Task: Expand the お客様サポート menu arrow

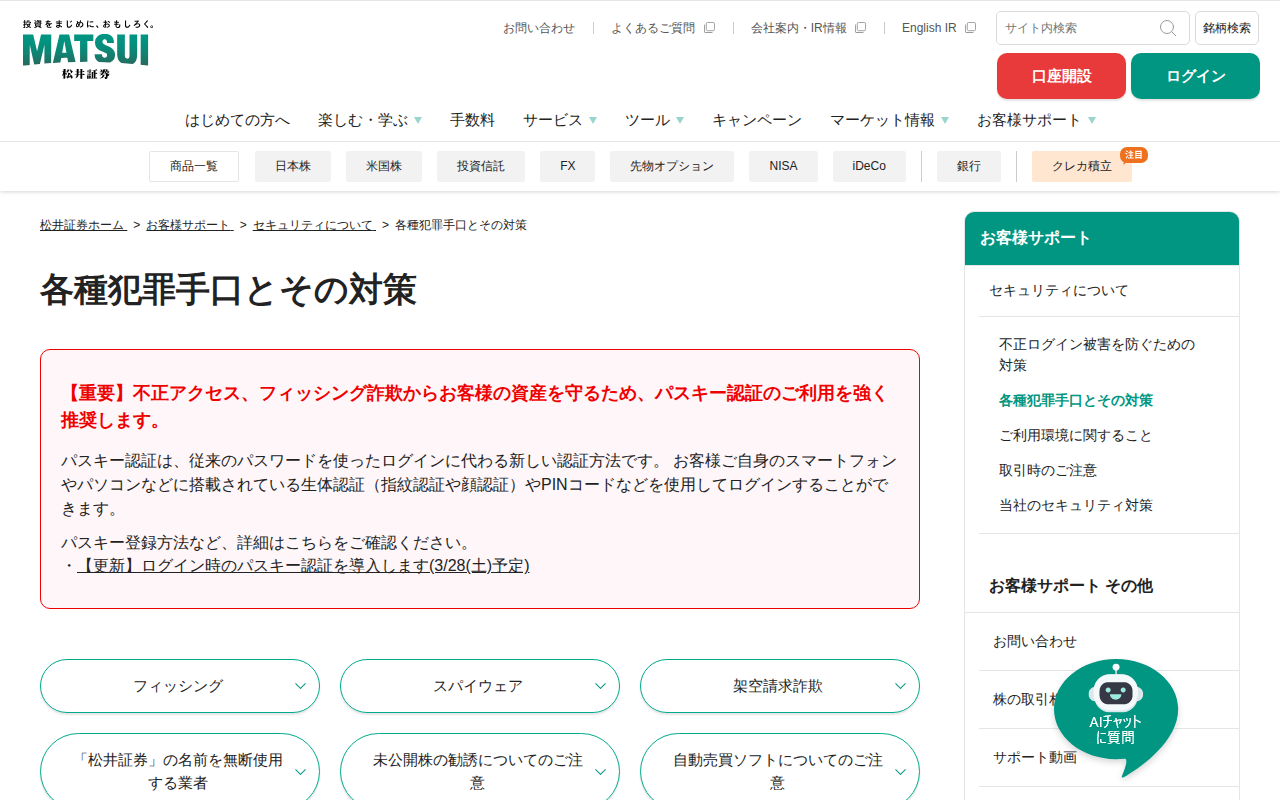Action: (x=1092, y=120)
